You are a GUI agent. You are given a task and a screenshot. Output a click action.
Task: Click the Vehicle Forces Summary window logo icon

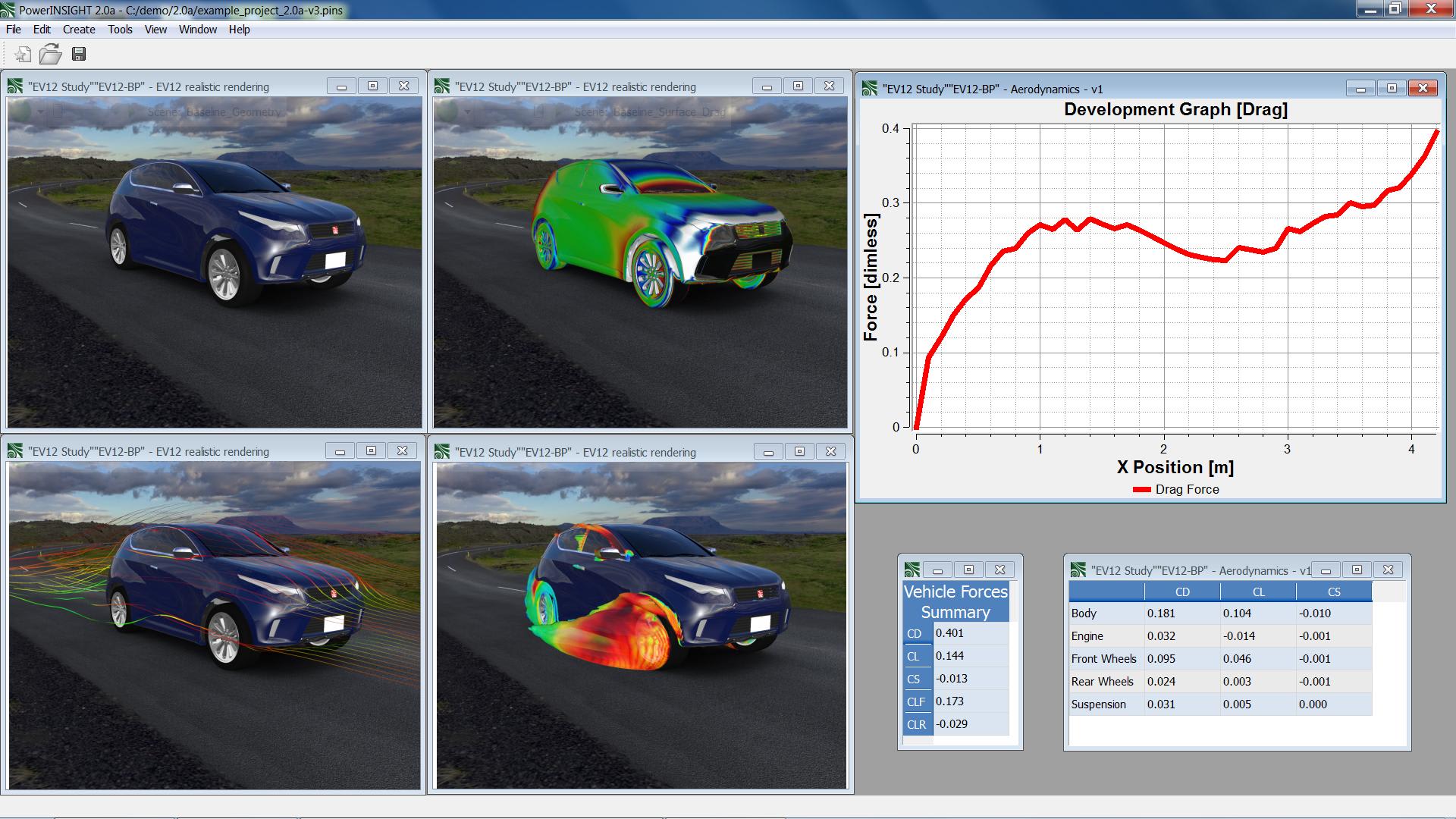(x=912, y=570)
